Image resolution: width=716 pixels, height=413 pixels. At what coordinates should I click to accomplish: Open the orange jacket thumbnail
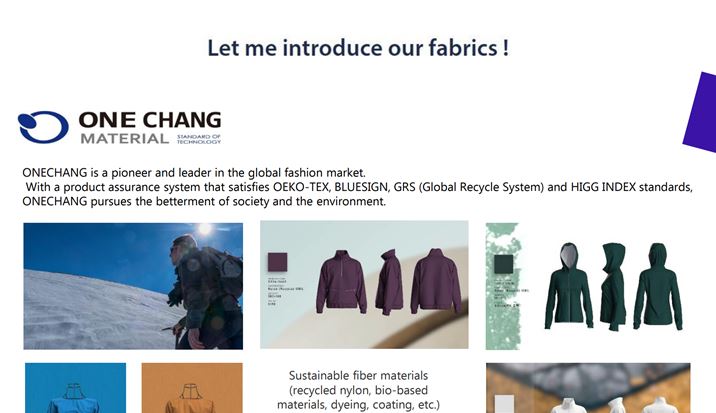pos(192,388)
